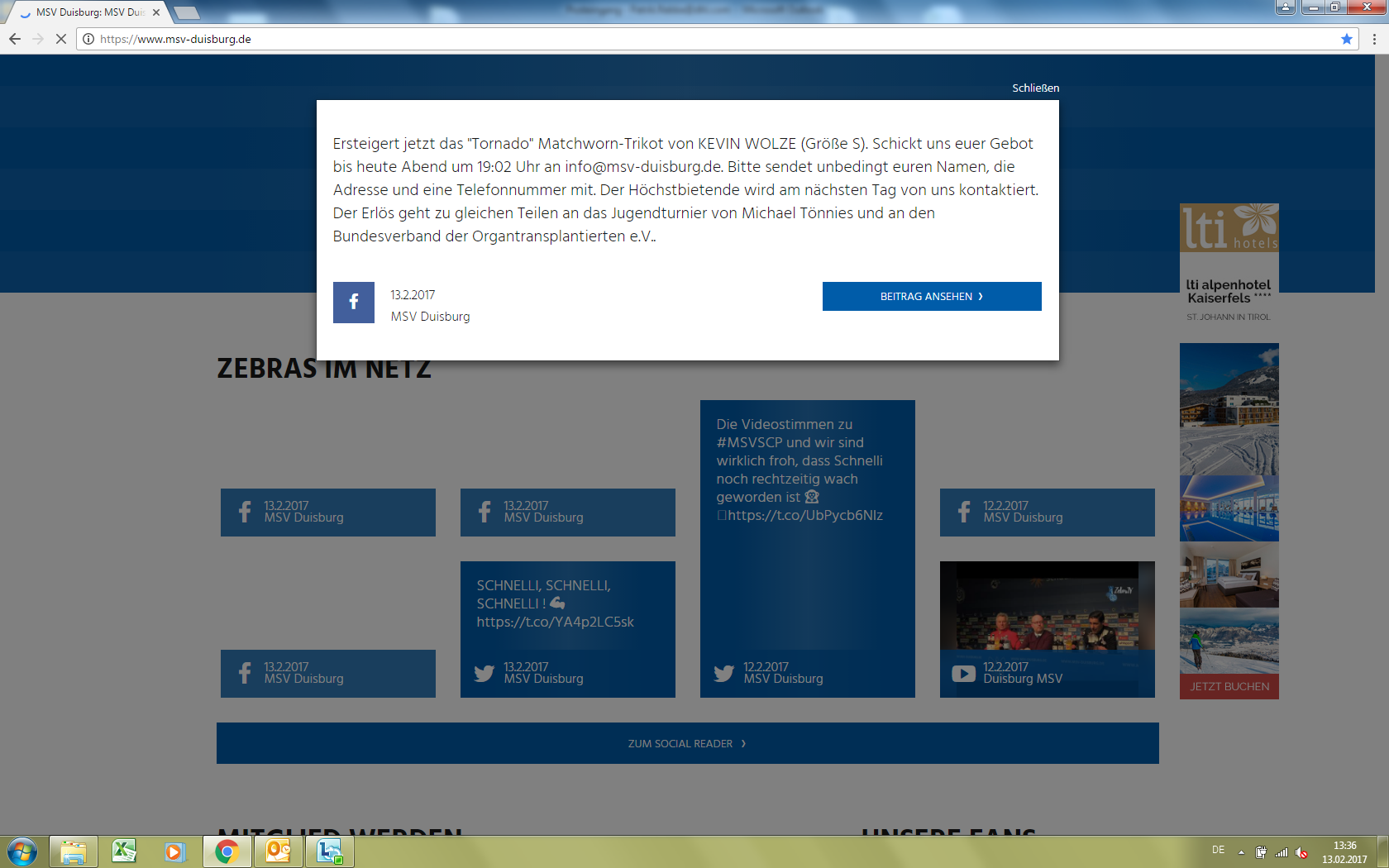
Task: Open Chrome's three-dot menu
Action: pos(1374,39)
